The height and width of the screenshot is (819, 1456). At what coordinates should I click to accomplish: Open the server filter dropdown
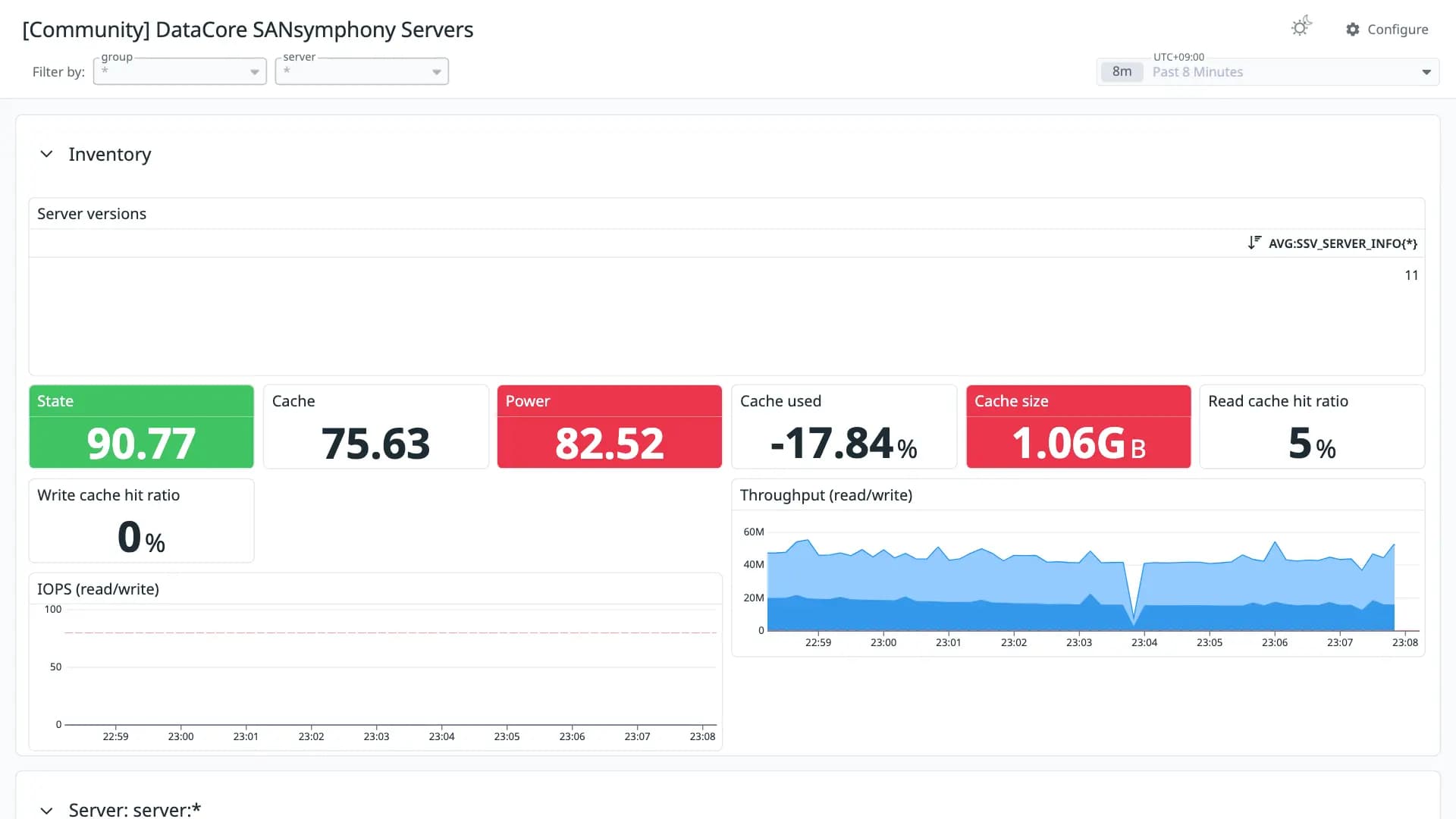[x=362, y=71]
